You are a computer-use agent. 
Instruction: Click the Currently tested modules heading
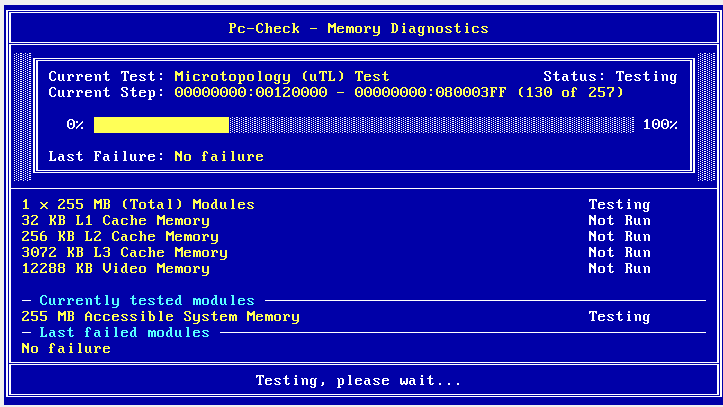[147, 301]
